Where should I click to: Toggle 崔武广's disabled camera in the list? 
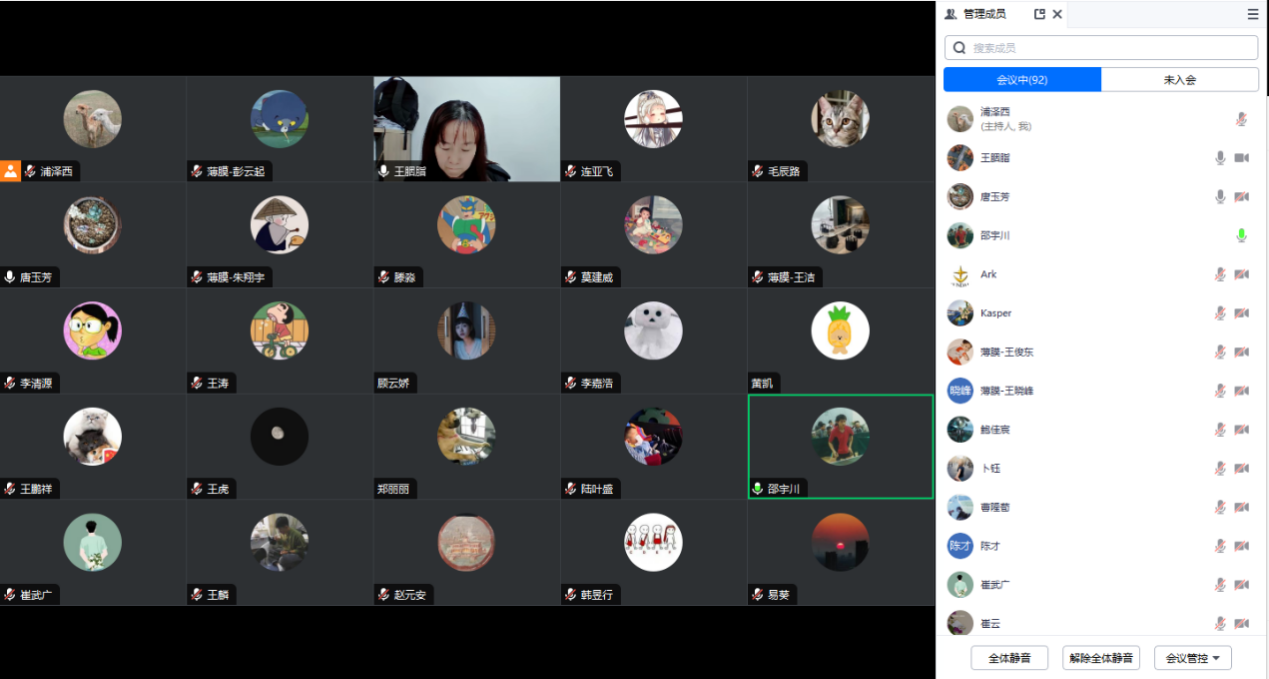pos(1241,585)
